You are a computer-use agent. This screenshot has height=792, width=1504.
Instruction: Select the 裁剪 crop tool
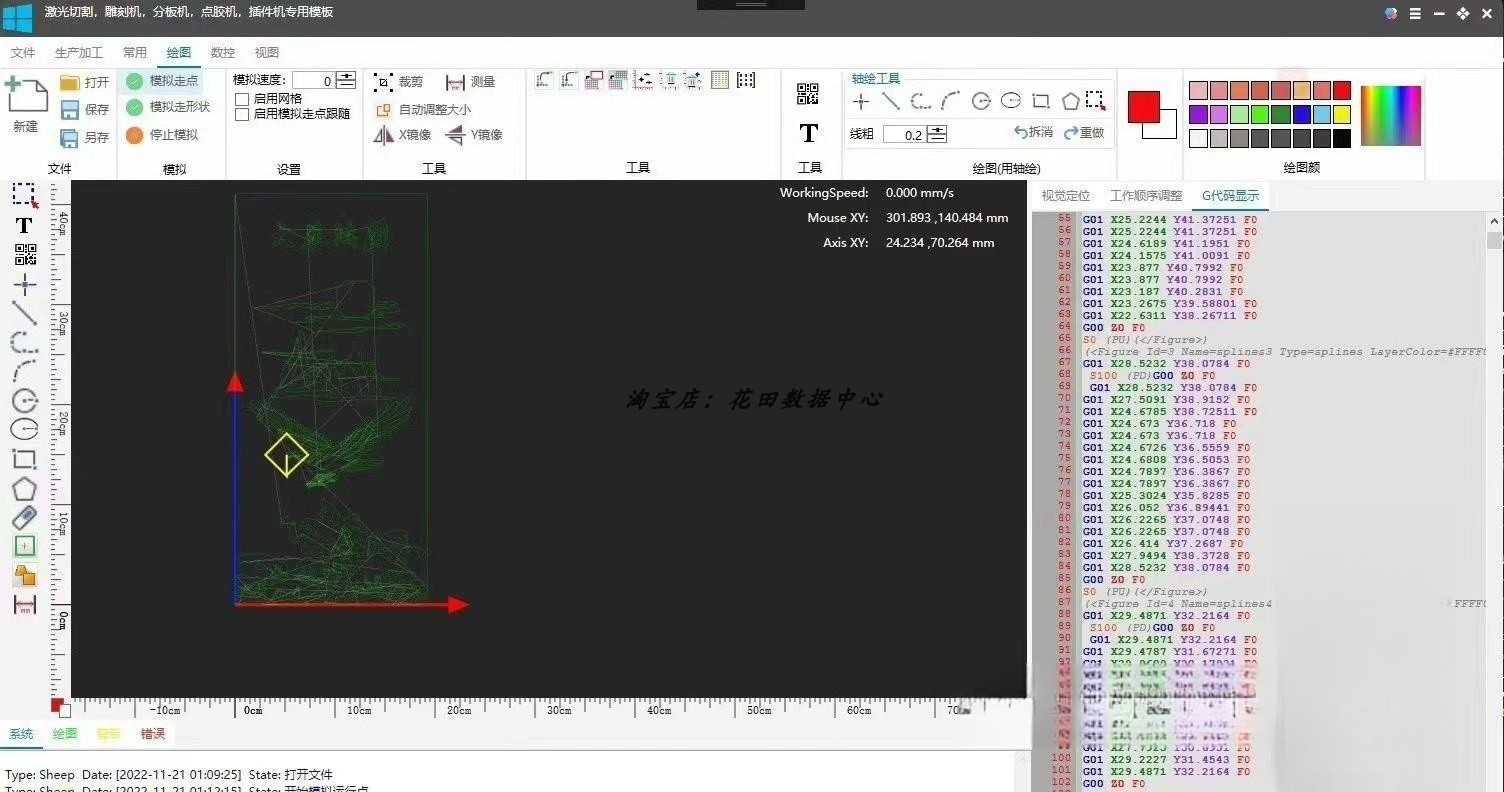pos(399,82)
